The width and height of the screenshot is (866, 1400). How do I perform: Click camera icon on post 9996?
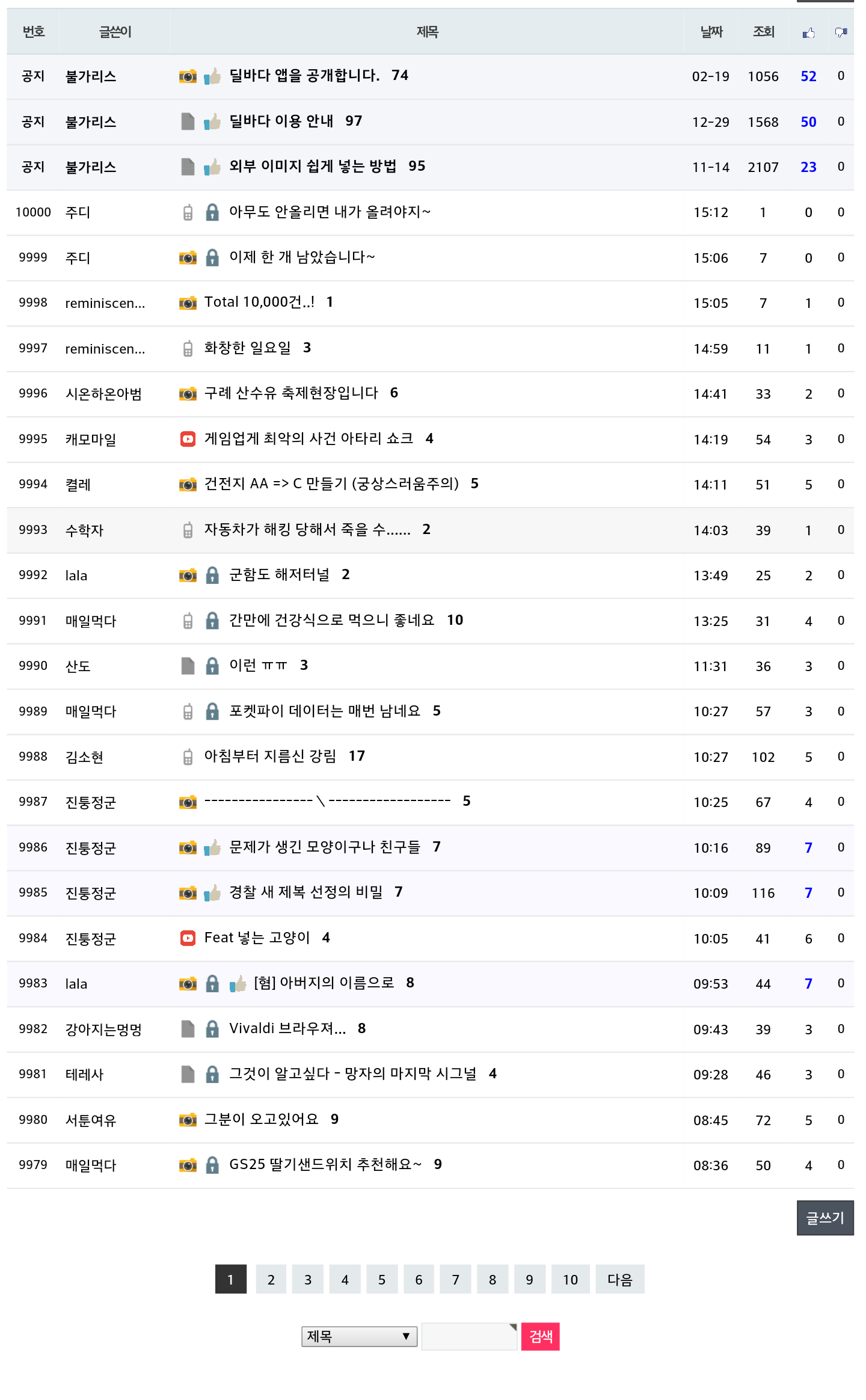188,394
